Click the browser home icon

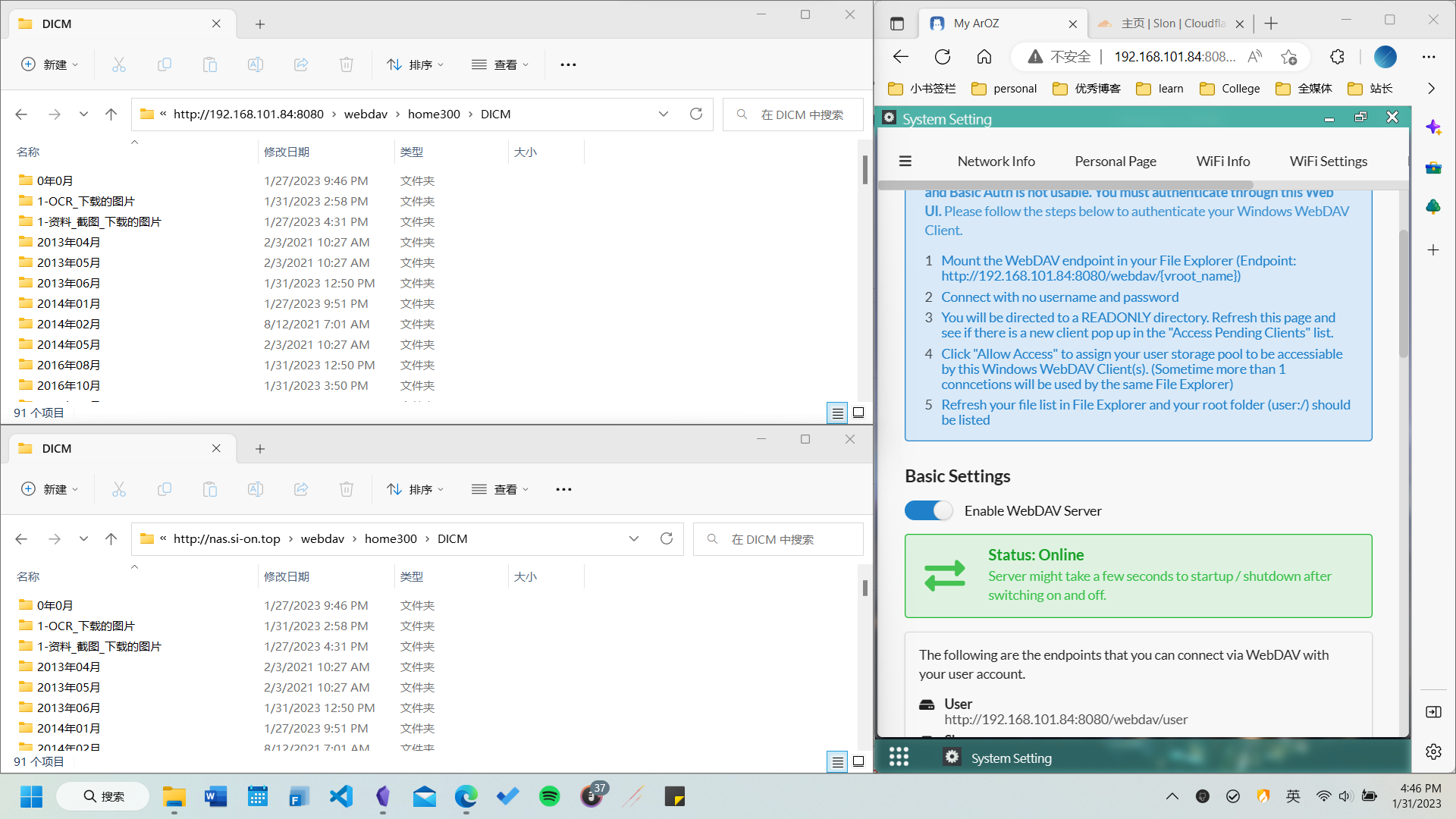tap(984, 57)
